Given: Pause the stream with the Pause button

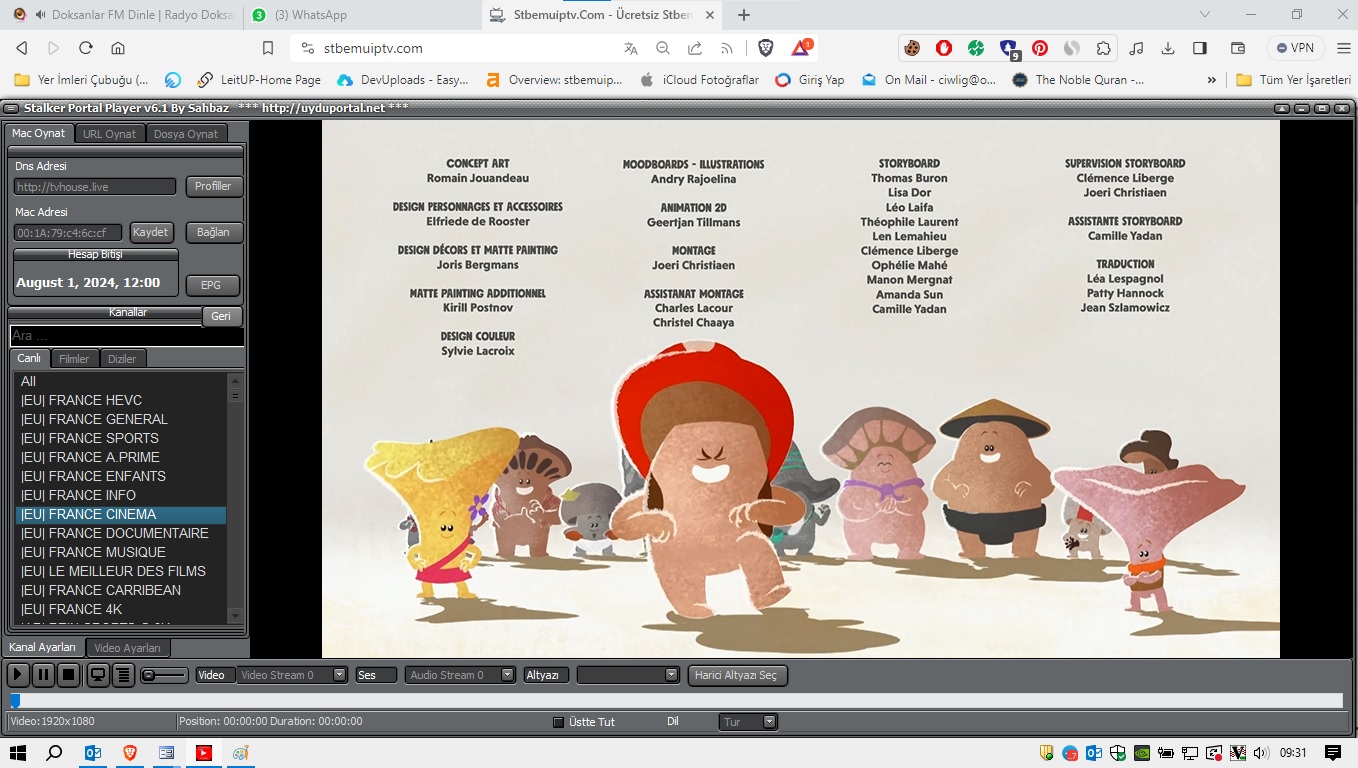Looking at the screenshot, I should click(x=43, y=675).
